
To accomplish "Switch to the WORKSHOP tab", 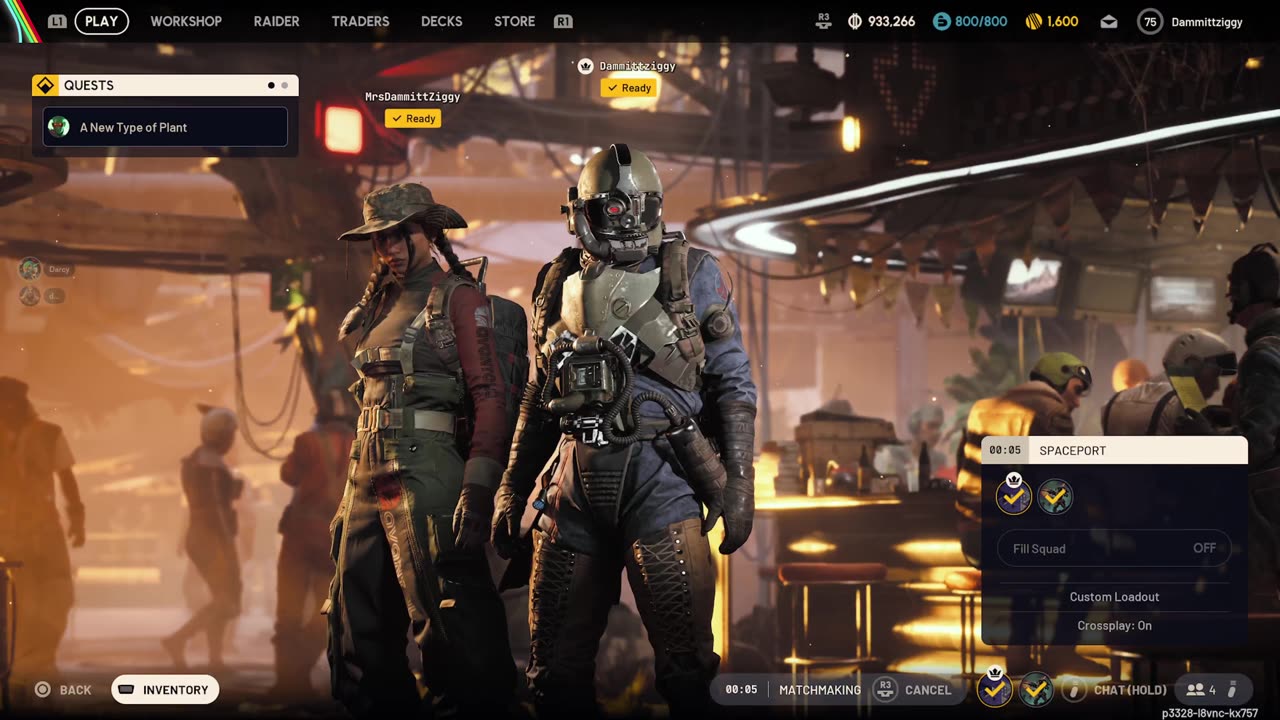I will [x=186, y=21].
